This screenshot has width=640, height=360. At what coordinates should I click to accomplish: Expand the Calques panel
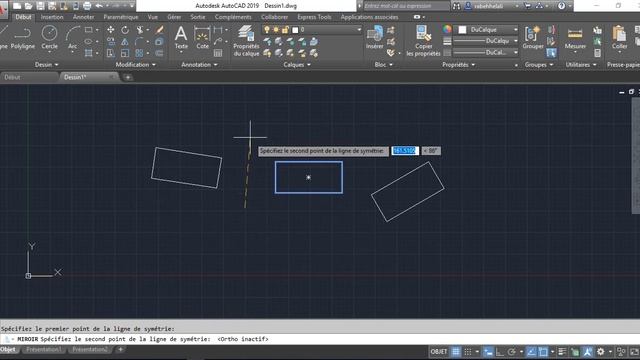(x=297, y=64)
